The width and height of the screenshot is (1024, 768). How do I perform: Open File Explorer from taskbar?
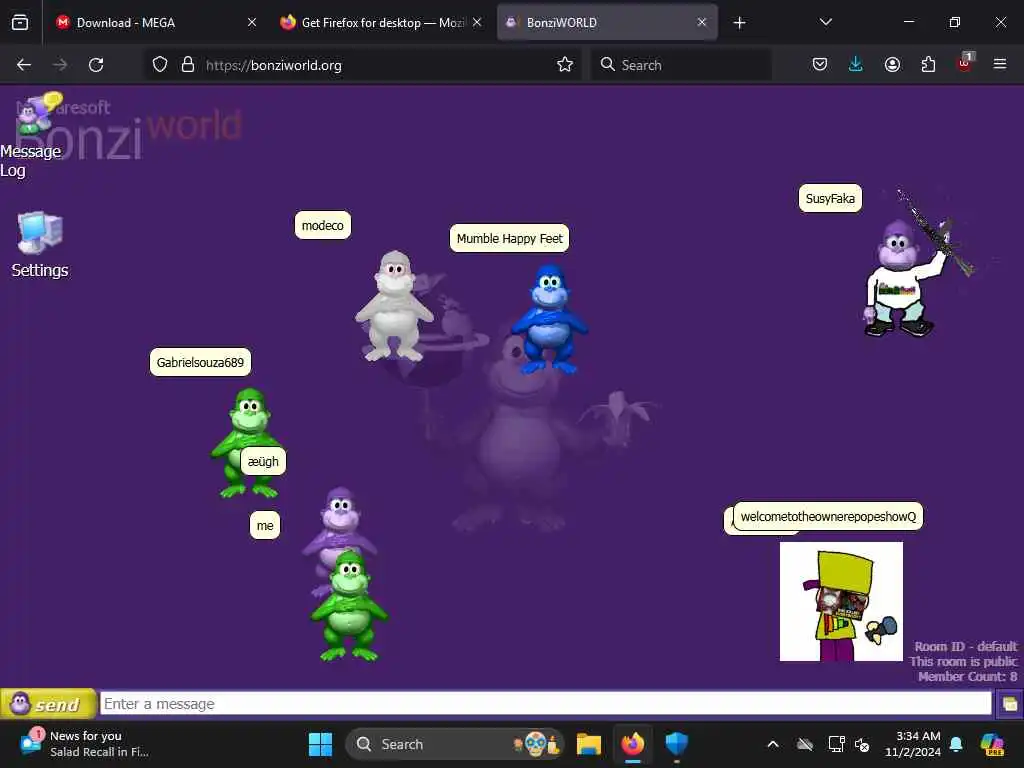coord(588,744)
